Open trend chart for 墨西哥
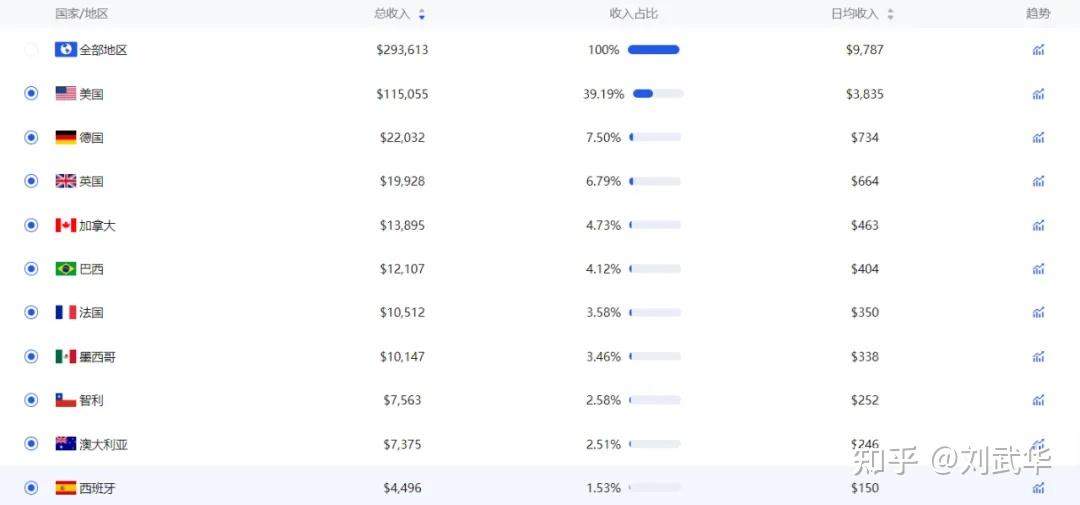The height and width of the screenshot is (505, 1080). tap(1038, 356)
